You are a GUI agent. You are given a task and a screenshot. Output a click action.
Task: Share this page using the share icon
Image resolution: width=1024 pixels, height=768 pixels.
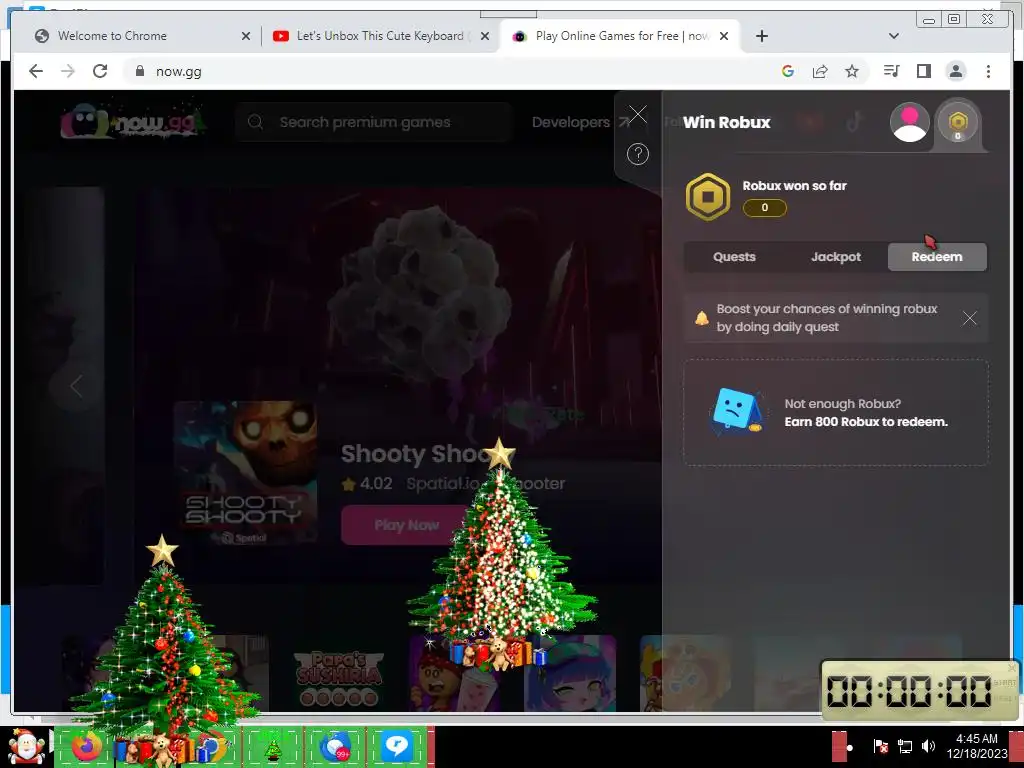pyautogui.click(x=820, y=71)
